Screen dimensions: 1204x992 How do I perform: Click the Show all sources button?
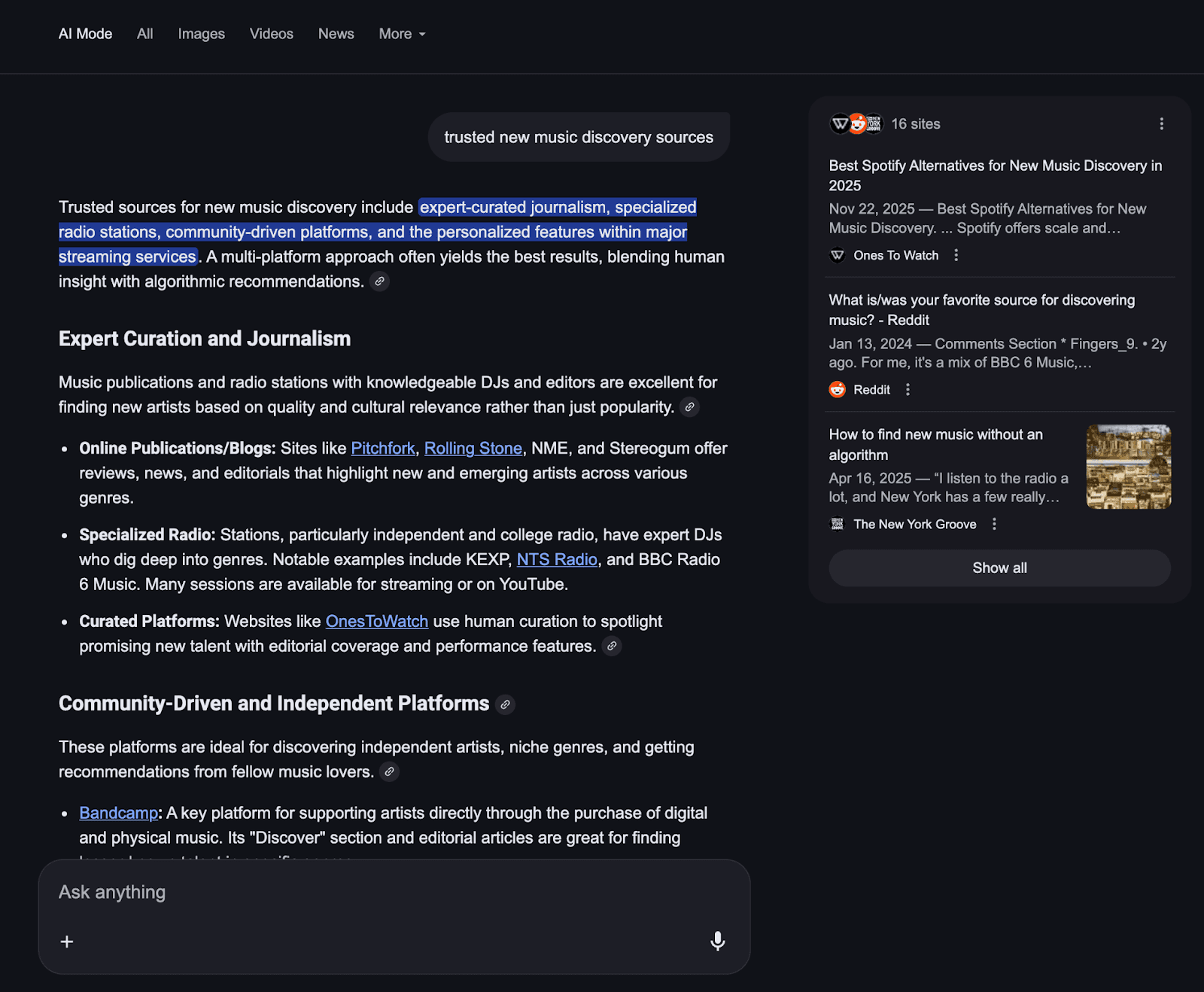999,568
